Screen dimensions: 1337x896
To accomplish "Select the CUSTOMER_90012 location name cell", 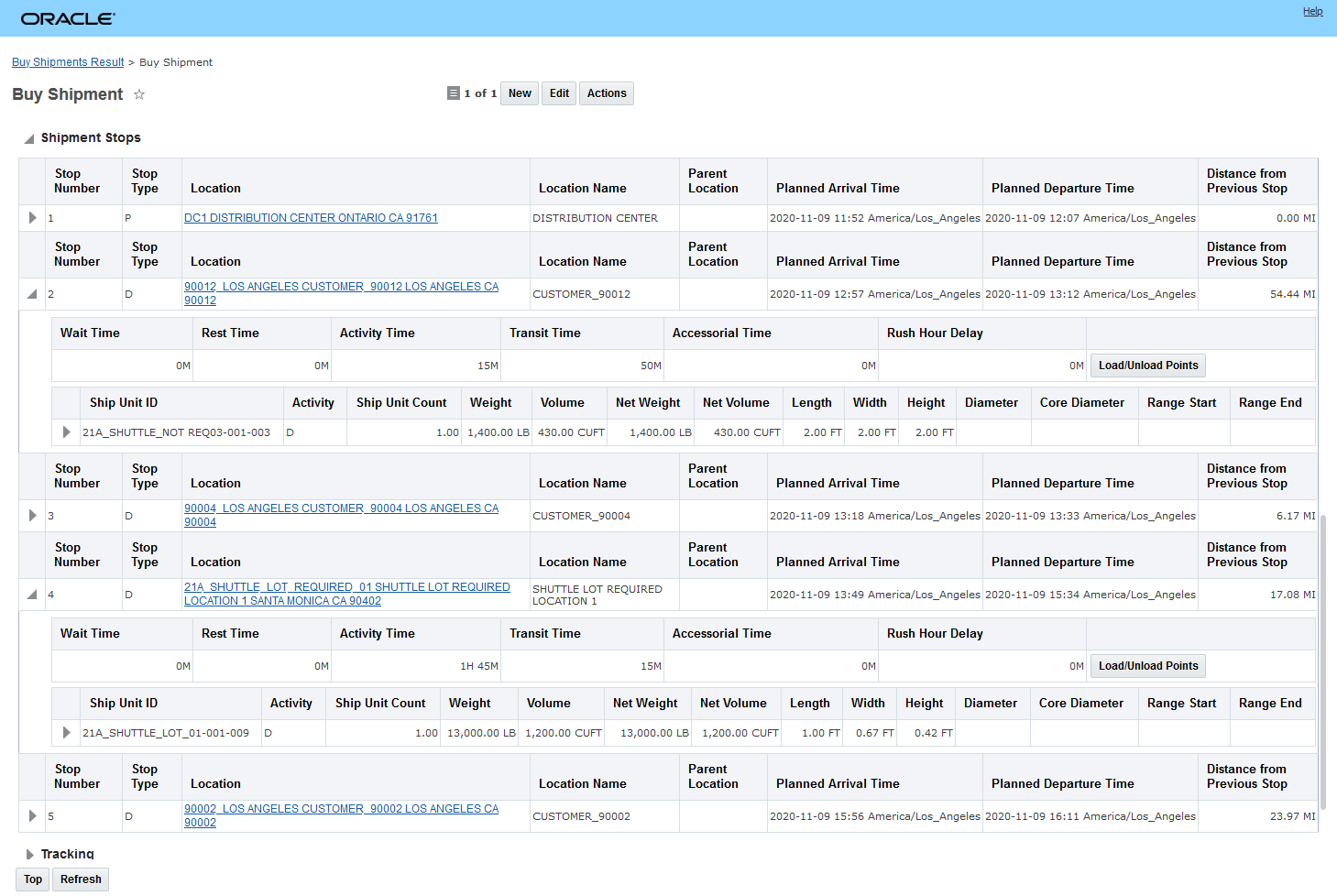I will pos(605,294).
